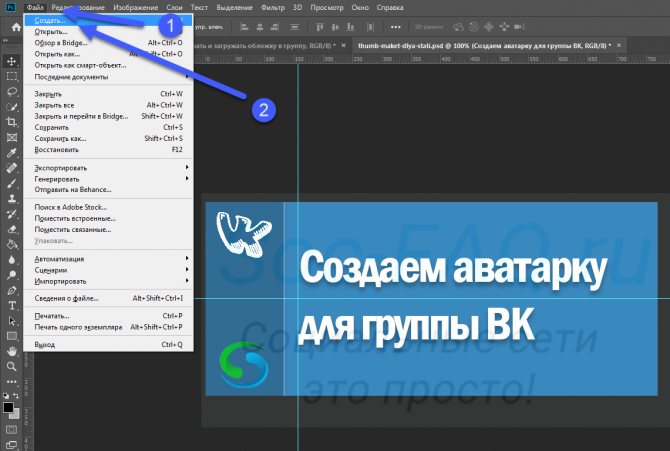This screenshot has width=670, height=451.
Task: Choose Обзор в Bridge... menu item
Action: click(108, 43)
